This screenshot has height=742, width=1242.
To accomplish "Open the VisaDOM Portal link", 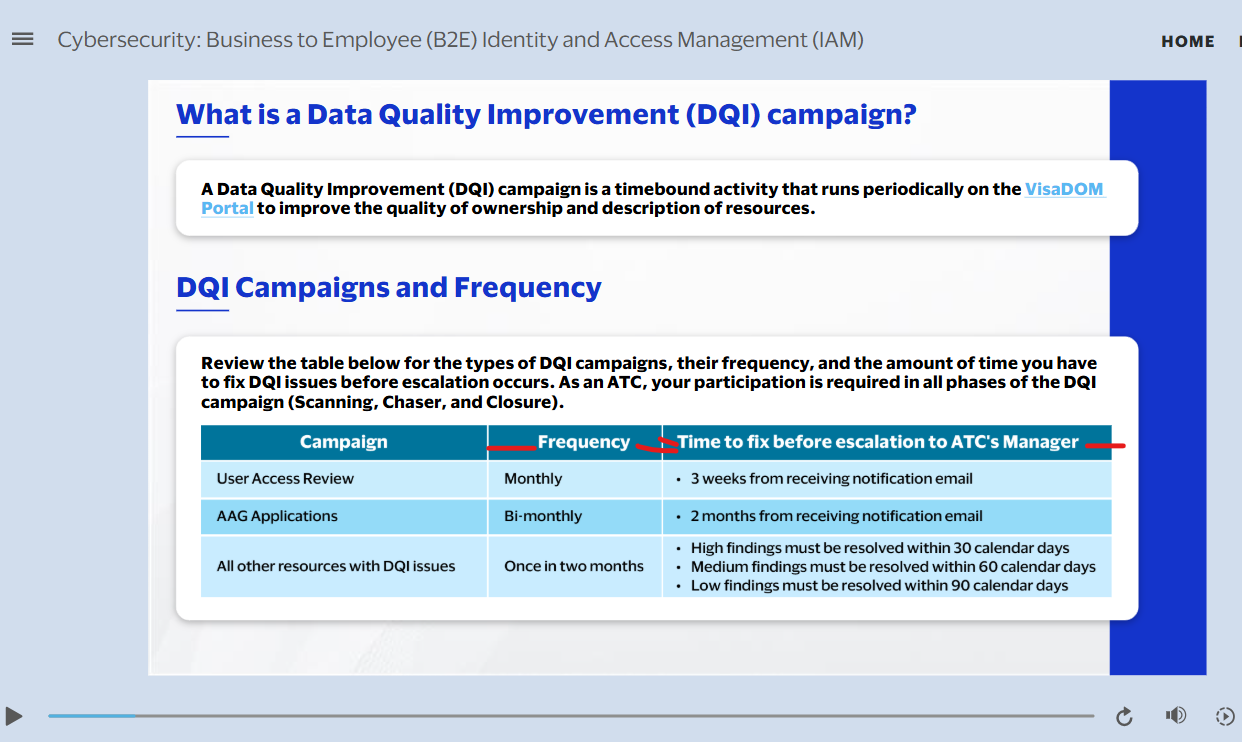I will tap(1065, 189).
